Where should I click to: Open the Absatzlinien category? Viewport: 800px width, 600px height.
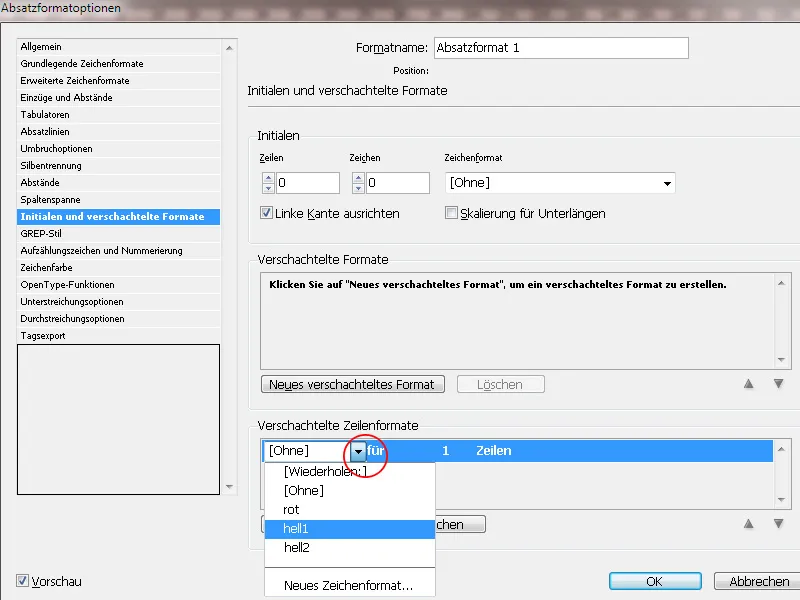click(x=118, y=132)
